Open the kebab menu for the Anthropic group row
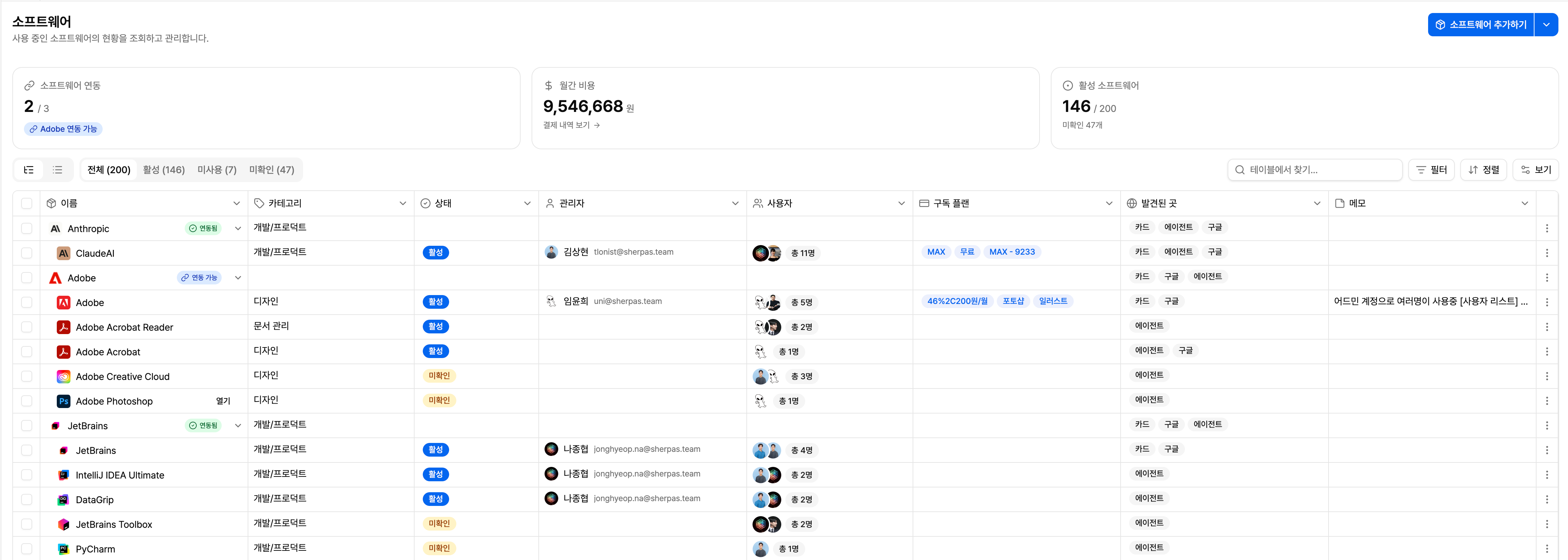 pos(1547,229)
